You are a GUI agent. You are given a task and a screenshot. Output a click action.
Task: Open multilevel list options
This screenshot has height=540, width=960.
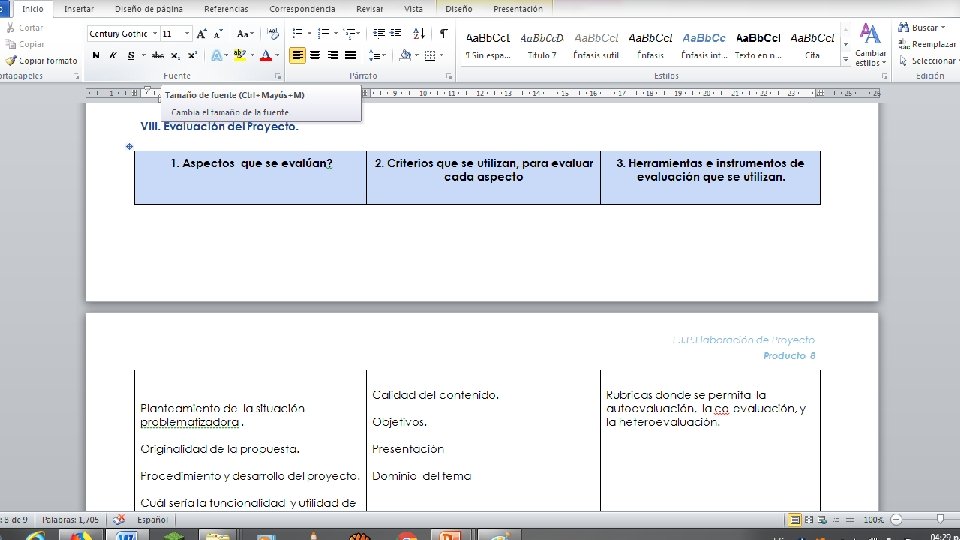[x=351, y=33]
